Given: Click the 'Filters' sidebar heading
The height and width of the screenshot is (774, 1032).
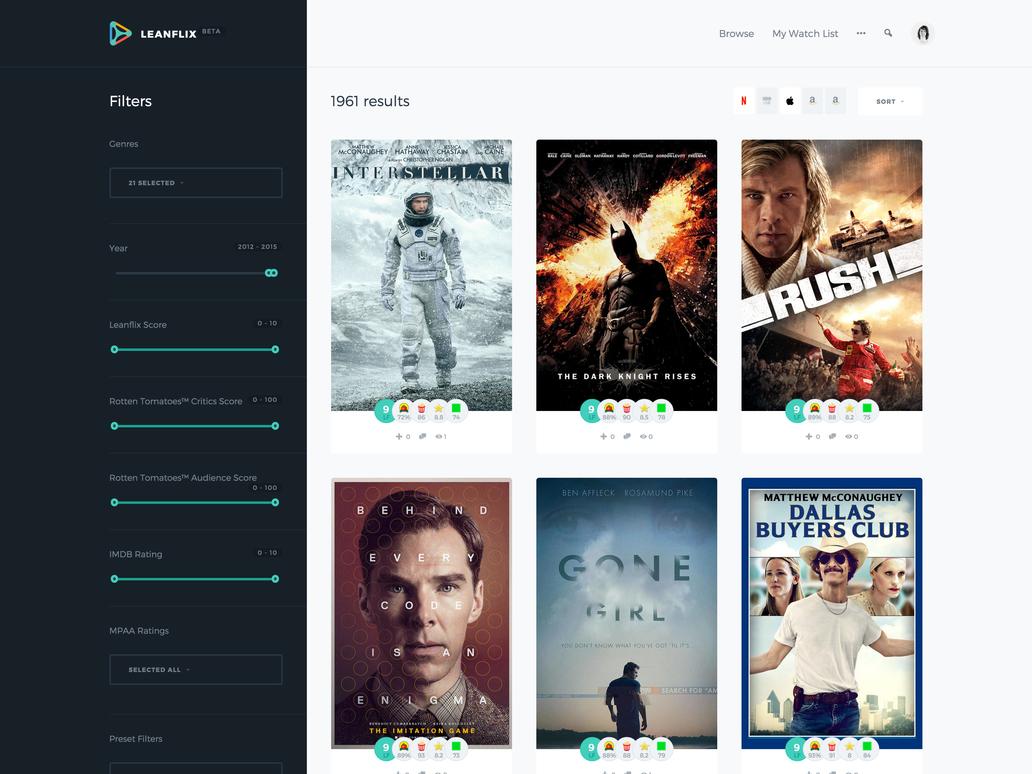Looking at the screenshot, I should [x=130, y=101].
